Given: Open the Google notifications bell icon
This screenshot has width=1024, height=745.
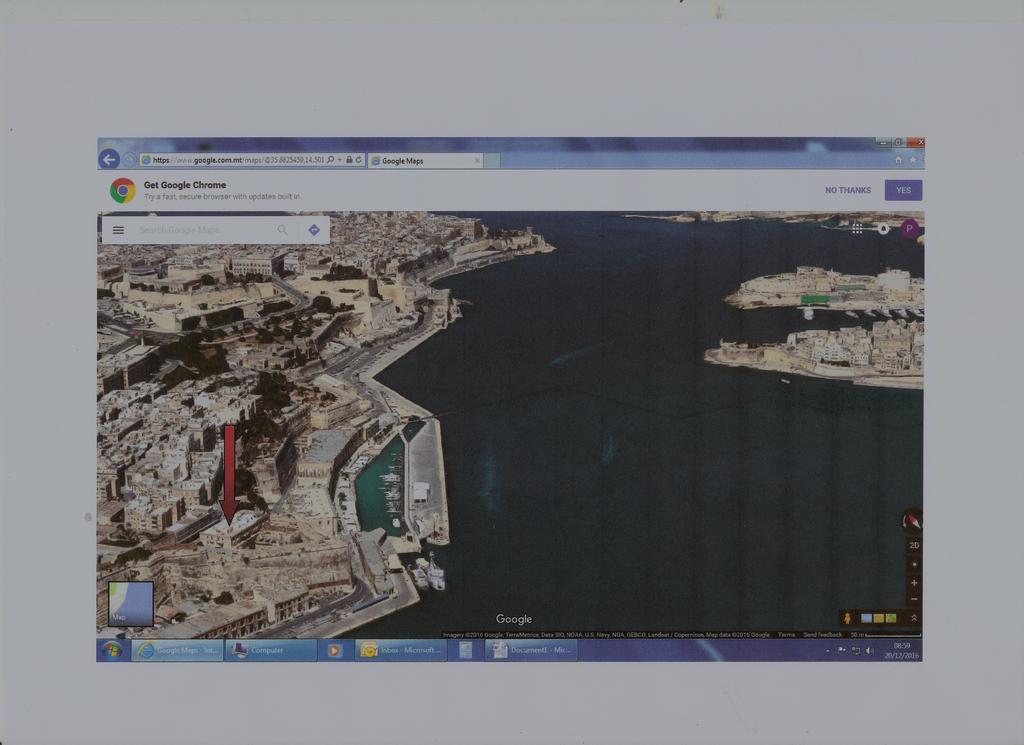Looking at the screenshot, I should [883, 229].
